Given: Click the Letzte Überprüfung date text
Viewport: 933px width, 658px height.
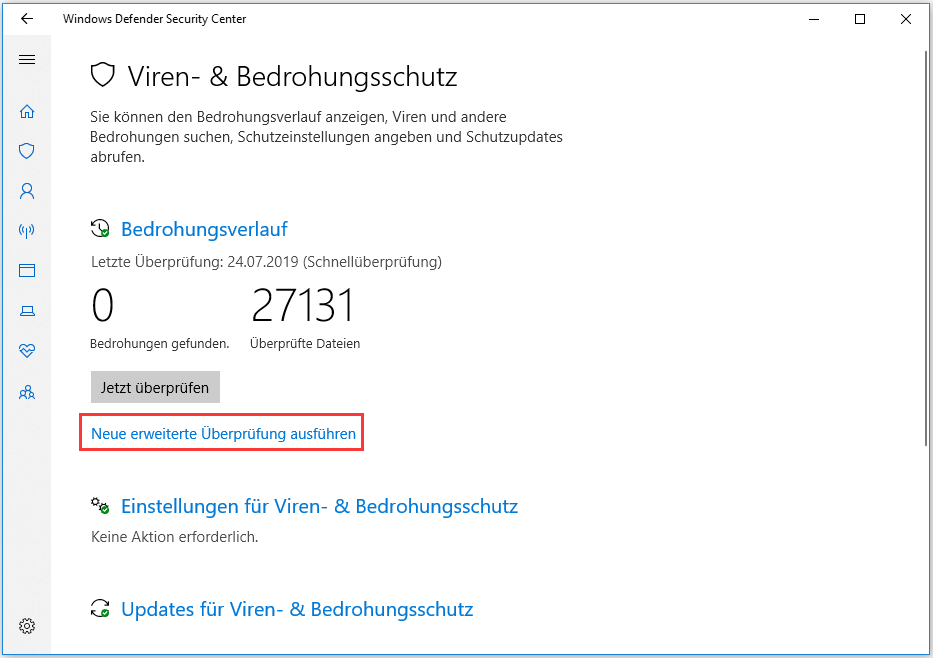Looking at the screenshot, I should click(x=266, y=262).
